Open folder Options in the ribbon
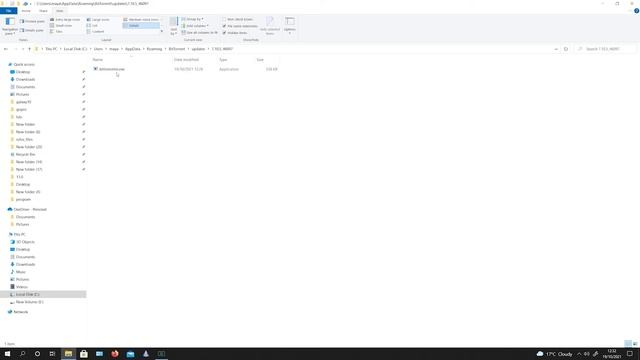This screenshot has width=640, height=360. pyautogui.click(x=290, y=26)
